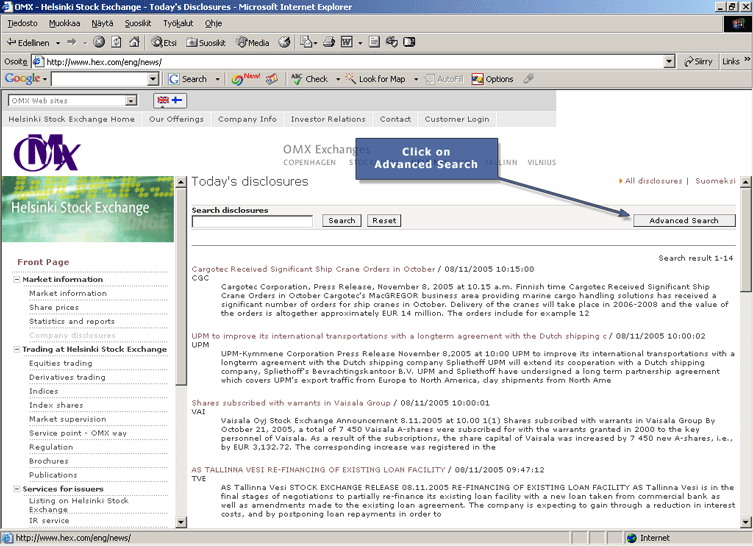Open the address bar dropdown arrow
Screen dimensions: 753x547
pos(669,61)
